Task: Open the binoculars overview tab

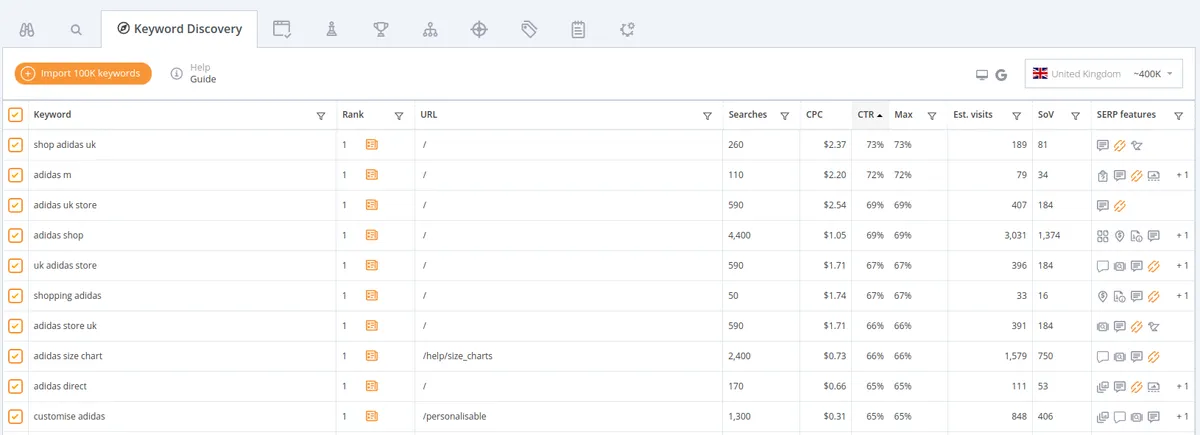Action: point(27,29)
